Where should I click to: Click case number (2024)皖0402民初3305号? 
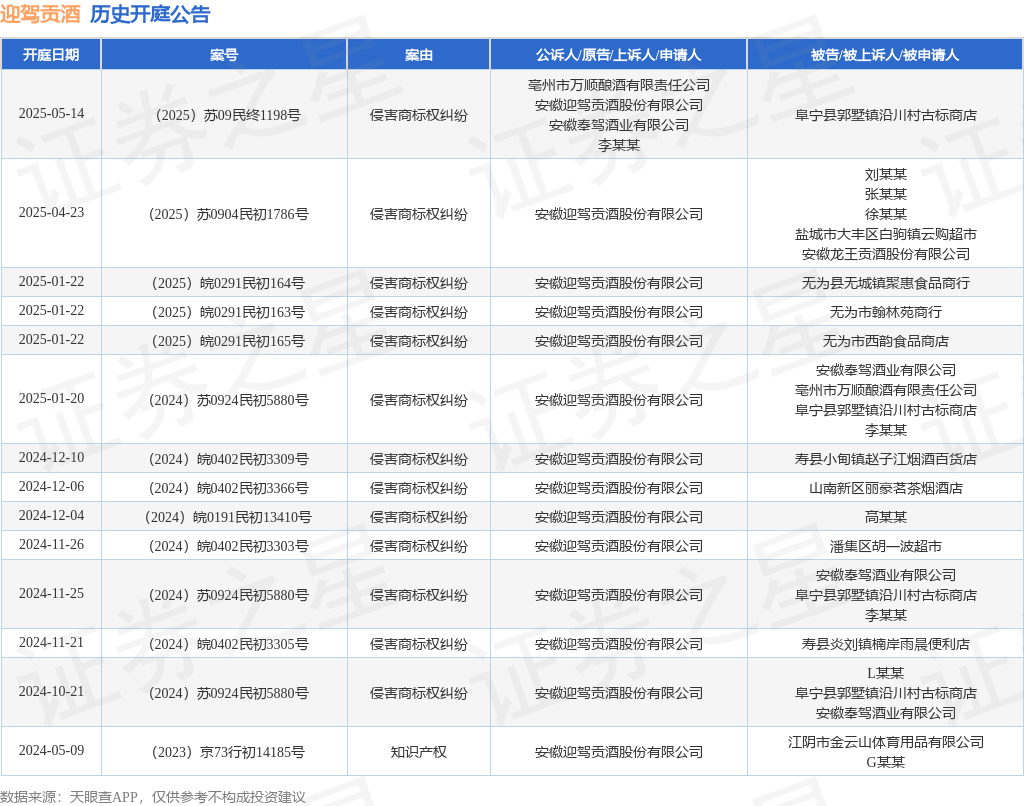point(228,644)
